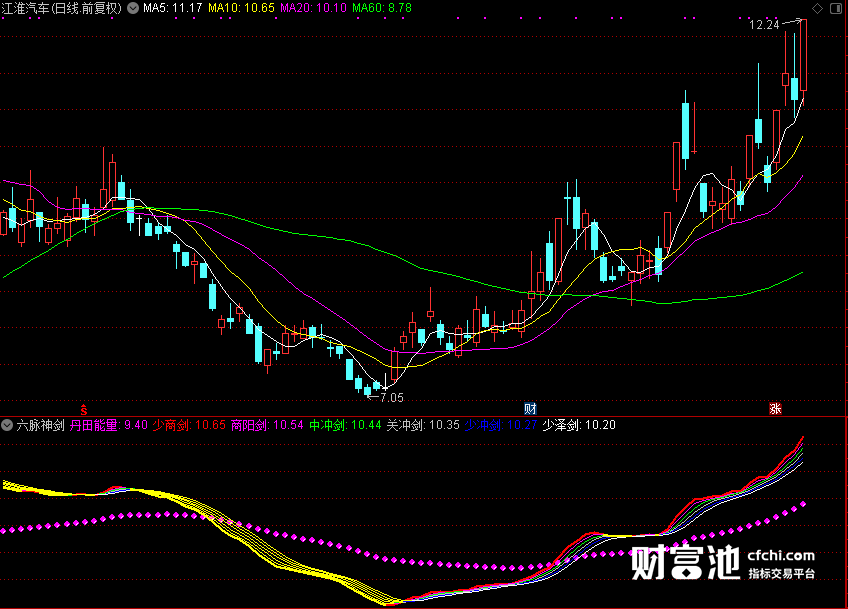
Task: Click the 7.05 low price label
Action: 392,398
